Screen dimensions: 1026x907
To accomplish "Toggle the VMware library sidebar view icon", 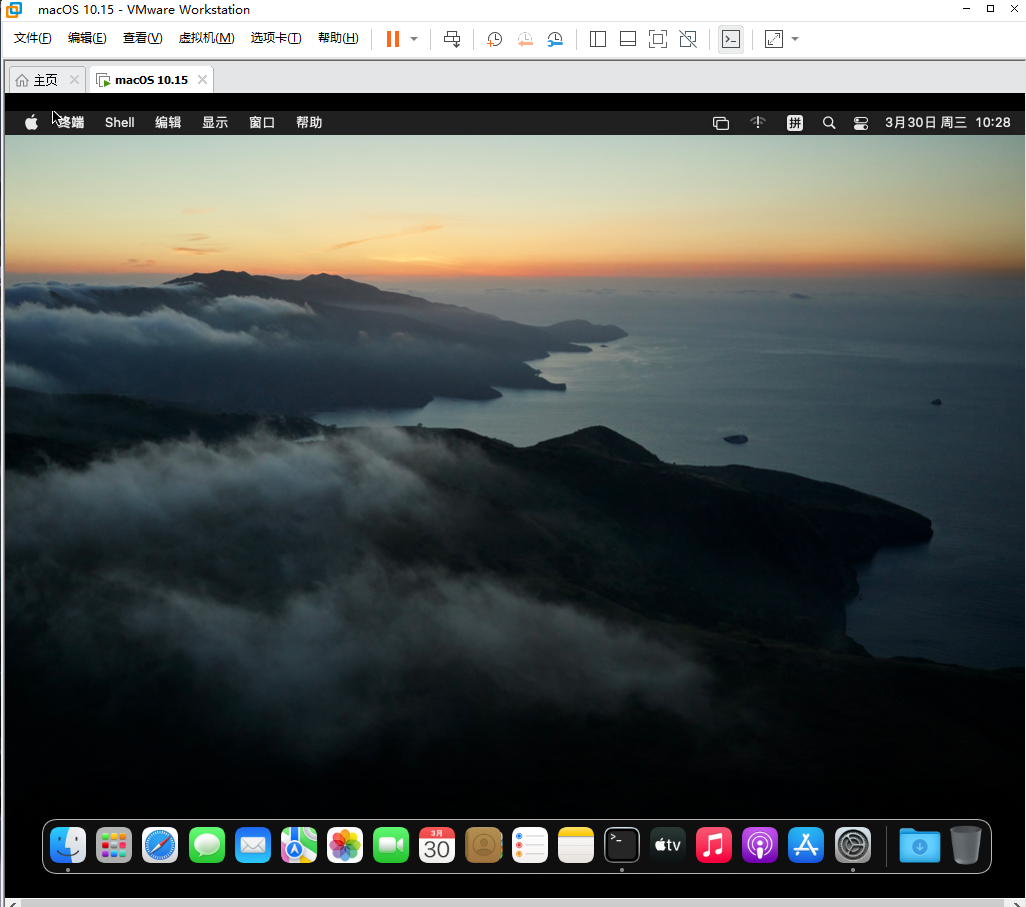I will [x=597, y=39].
